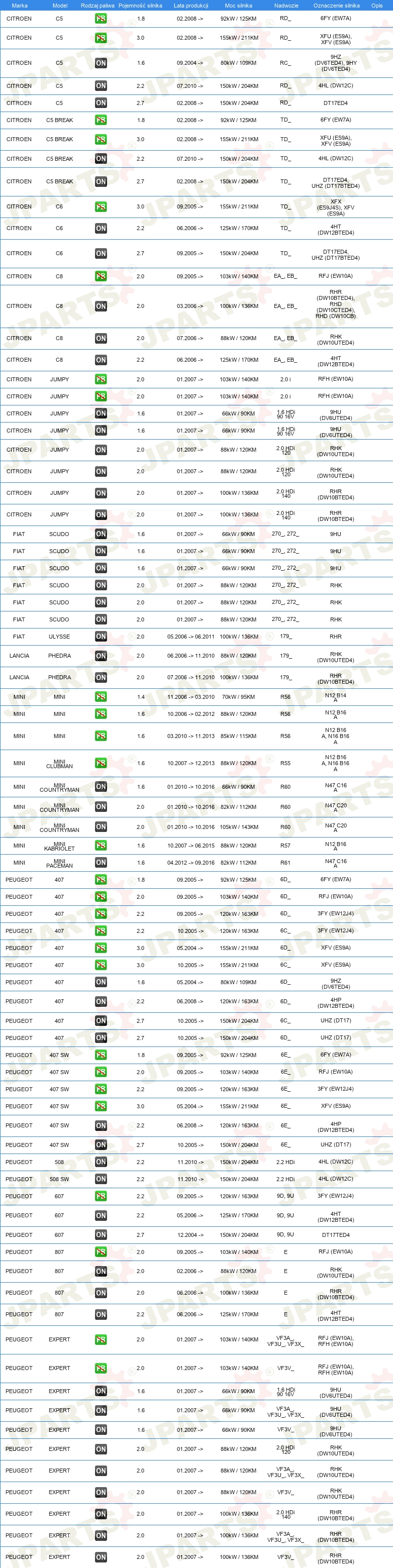
Task: Click production range 10.2006 -> 02.2012
Action: (x=190, y=714)
